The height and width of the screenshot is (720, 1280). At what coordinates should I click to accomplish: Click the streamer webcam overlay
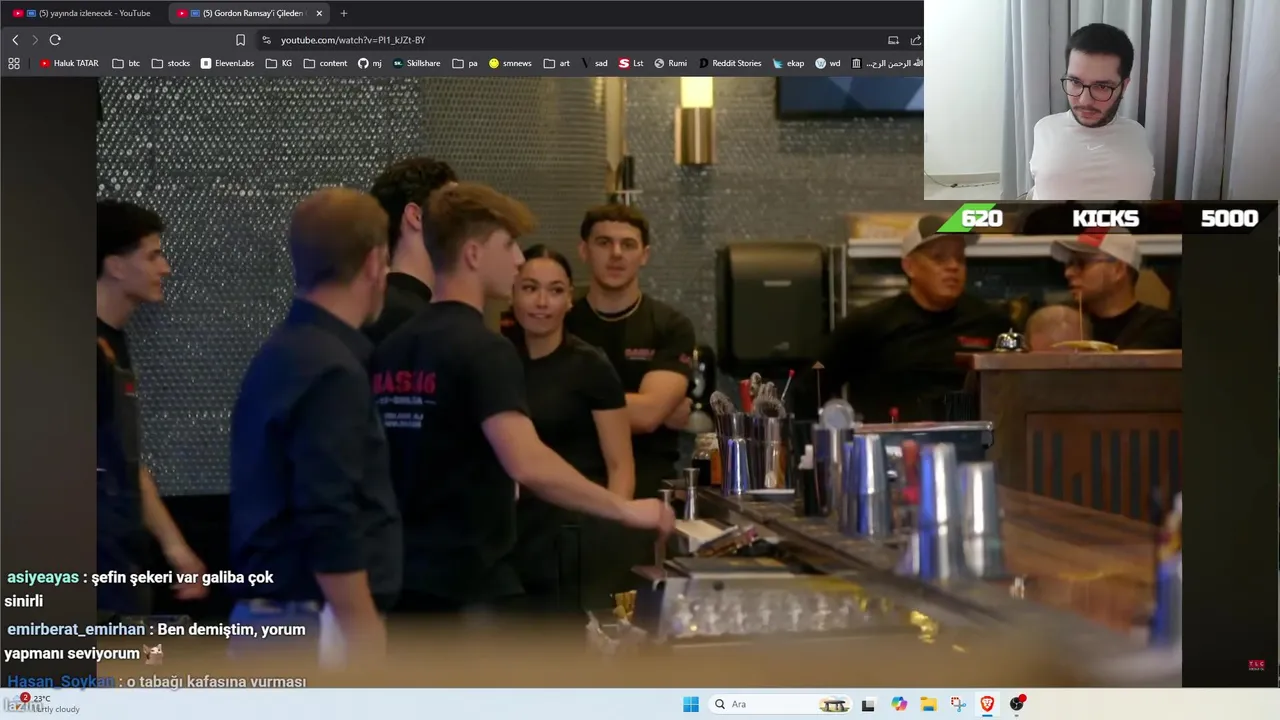[1102, 100]
